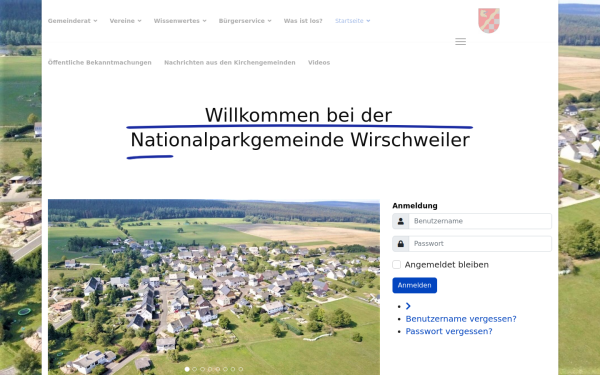The image size is (600, 375).
Task: Follow the Benutzername vergessen? link
Action: point(461,319)
